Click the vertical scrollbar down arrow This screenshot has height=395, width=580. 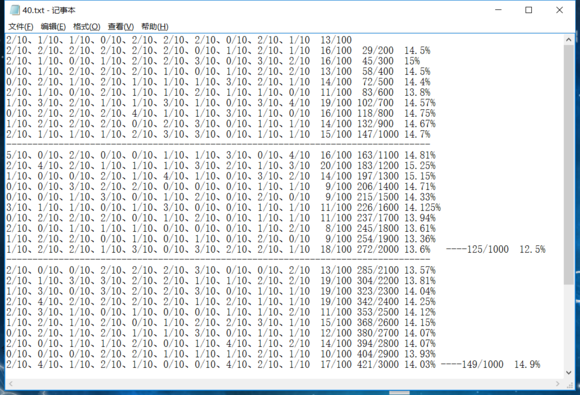point(569,373)
